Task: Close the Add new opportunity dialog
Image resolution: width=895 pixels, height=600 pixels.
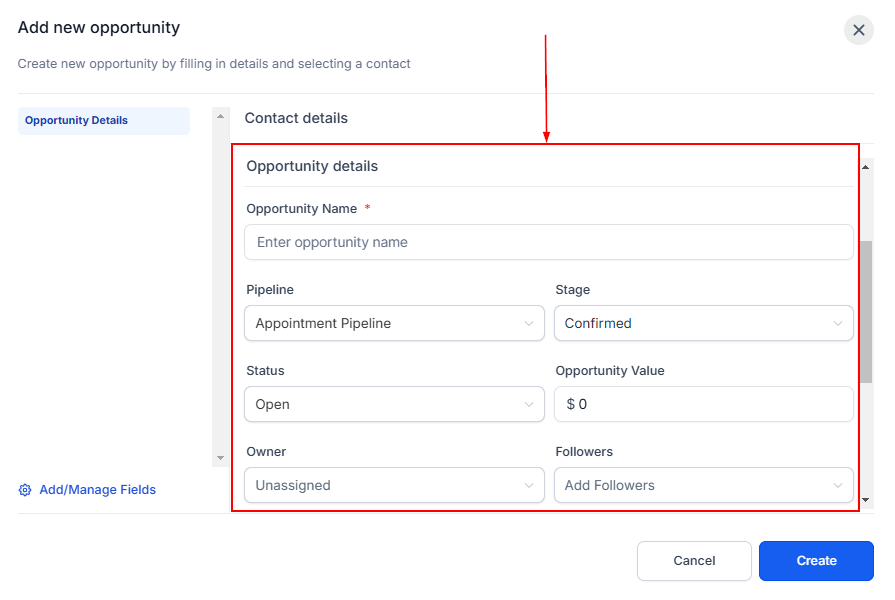Action: point(859,30)
